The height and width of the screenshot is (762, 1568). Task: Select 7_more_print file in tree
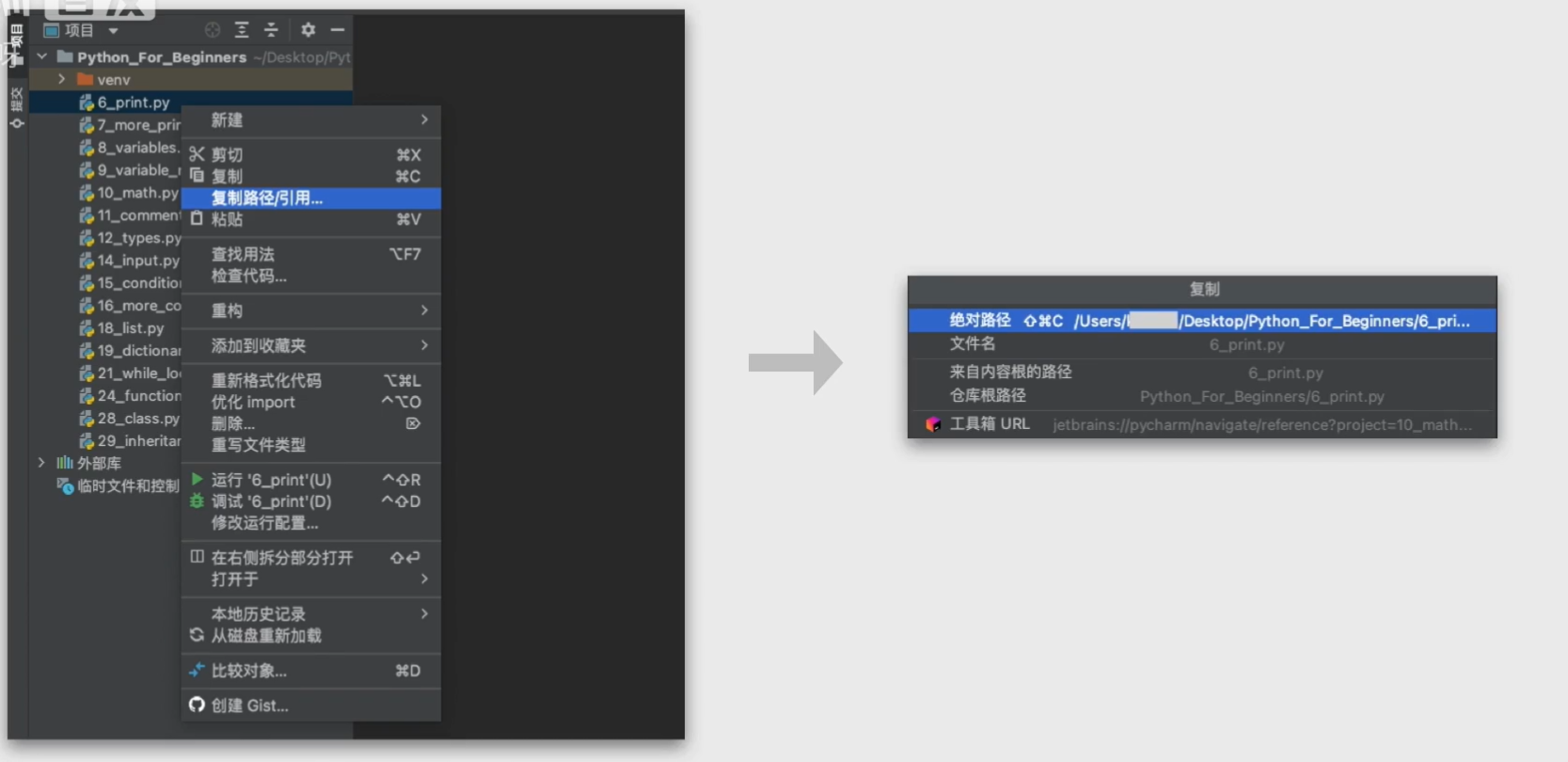pos(130,125)
